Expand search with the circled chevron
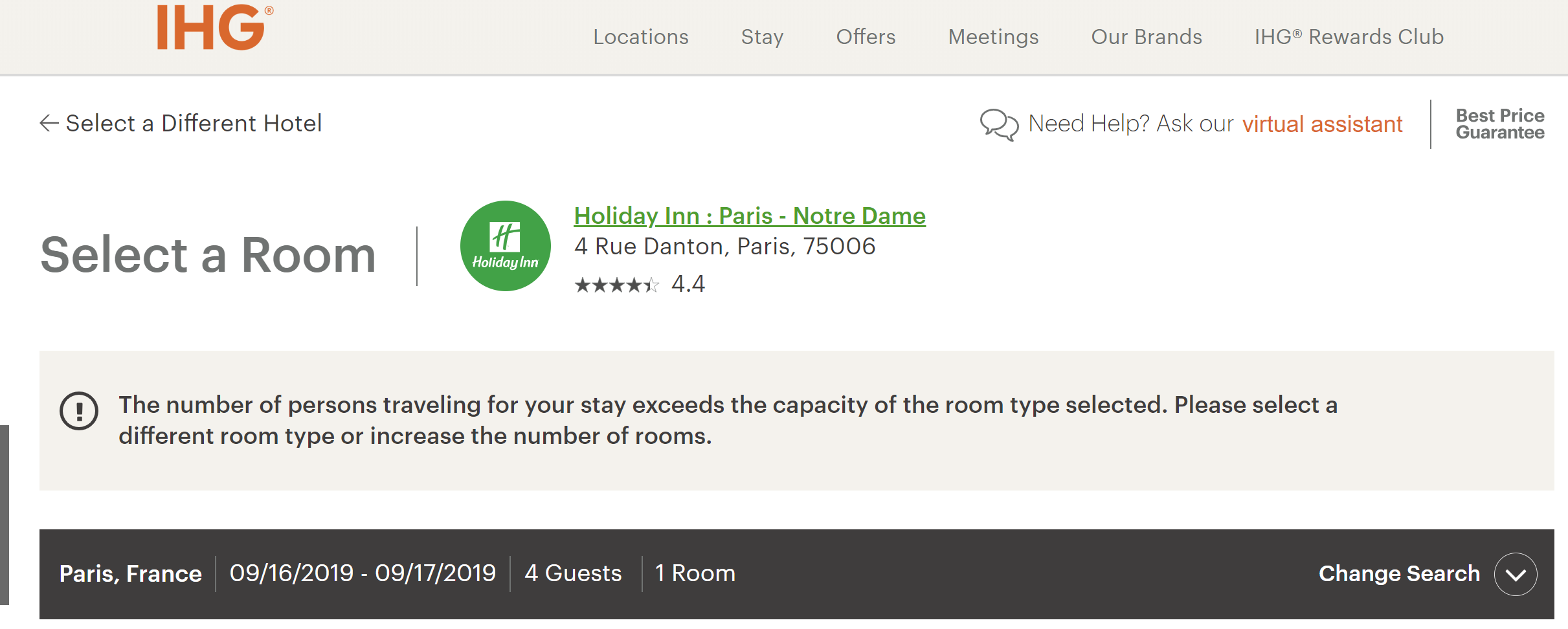Image resolution: width=1568 pixels, height=629 pixels. pos(1515,574)
